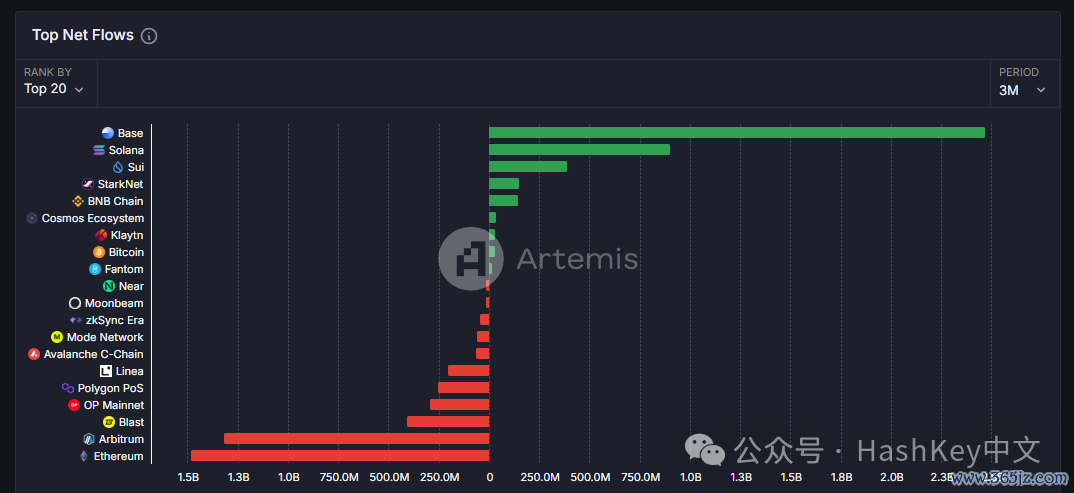Screen dimensions: 1074x493
Task: Click the Fantom logo icon
Action: point(95,269)
